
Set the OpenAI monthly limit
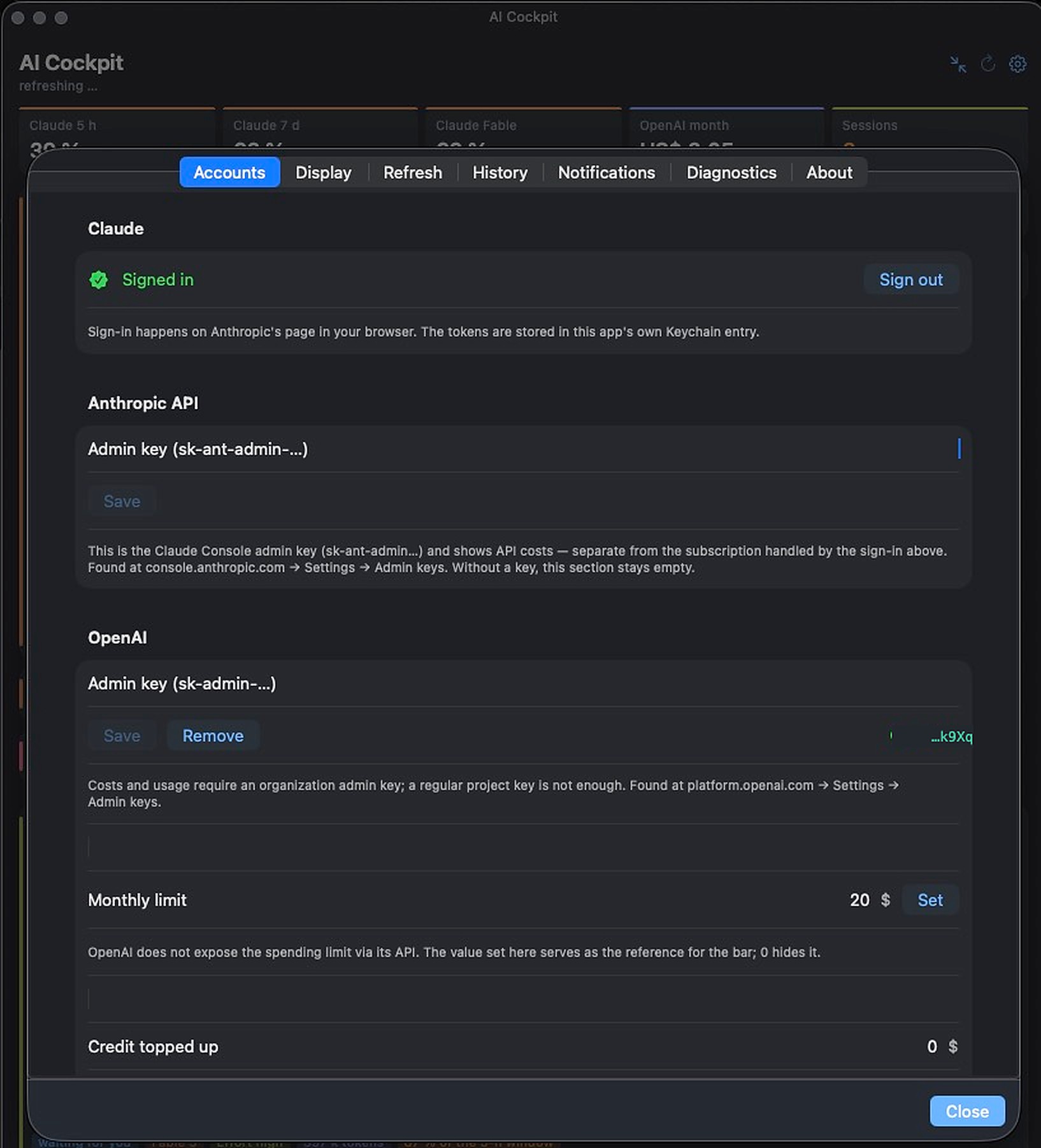click(x=930, y=900)
